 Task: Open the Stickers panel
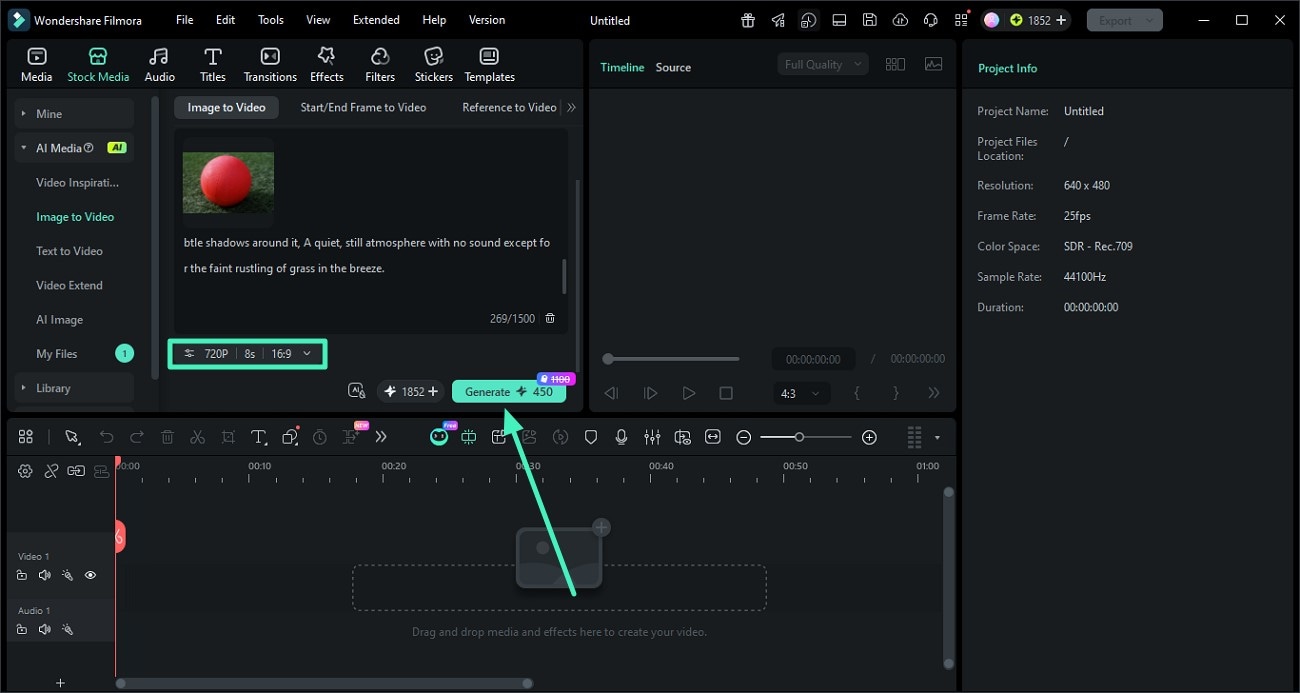tap(433, 62)
